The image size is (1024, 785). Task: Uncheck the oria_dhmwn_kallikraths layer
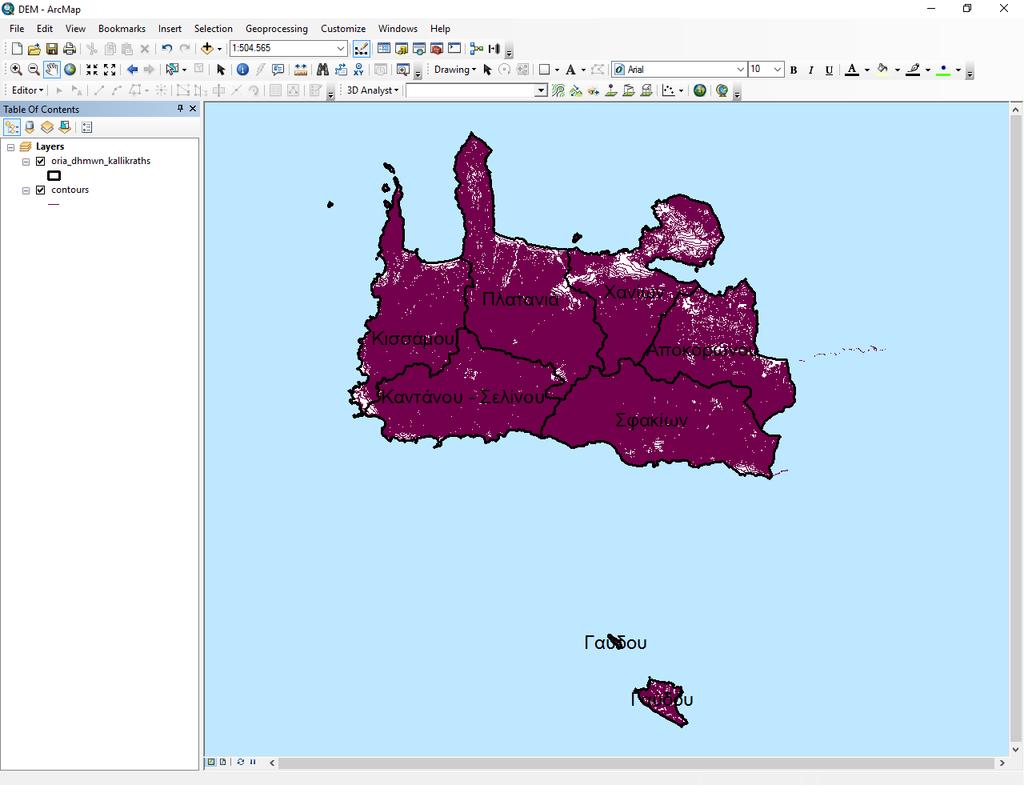tap(40, 161)
